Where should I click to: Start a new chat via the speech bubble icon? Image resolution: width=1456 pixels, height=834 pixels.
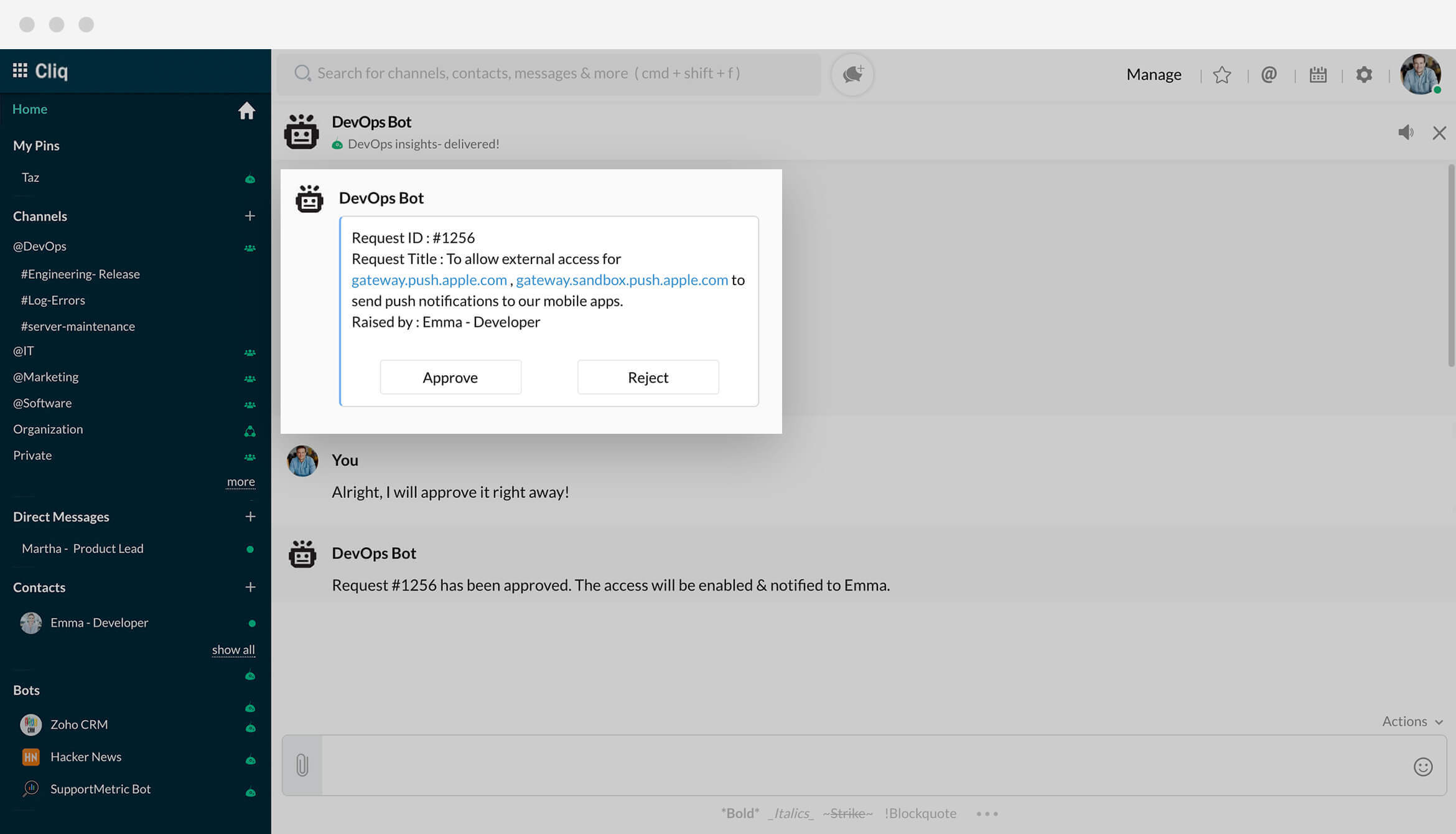852,74
